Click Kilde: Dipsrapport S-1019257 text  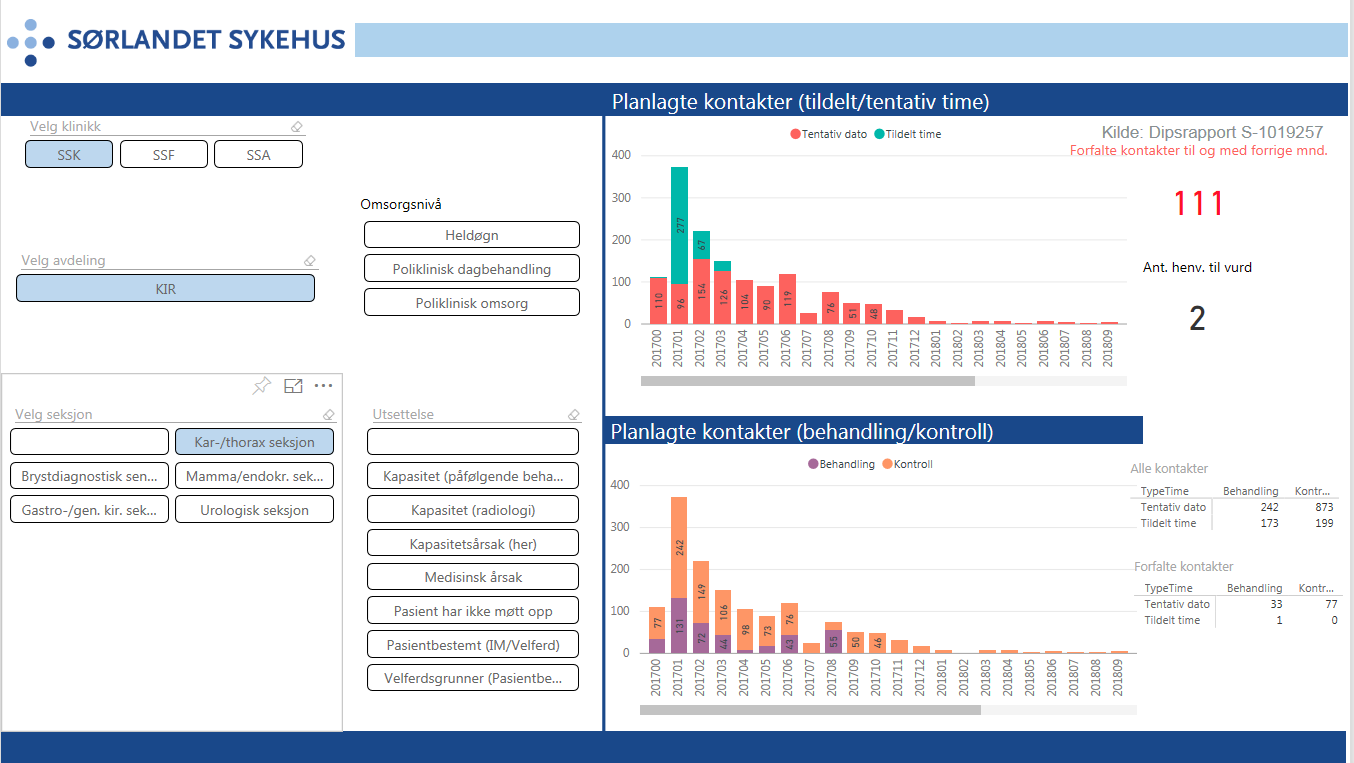pos(1212,132)
